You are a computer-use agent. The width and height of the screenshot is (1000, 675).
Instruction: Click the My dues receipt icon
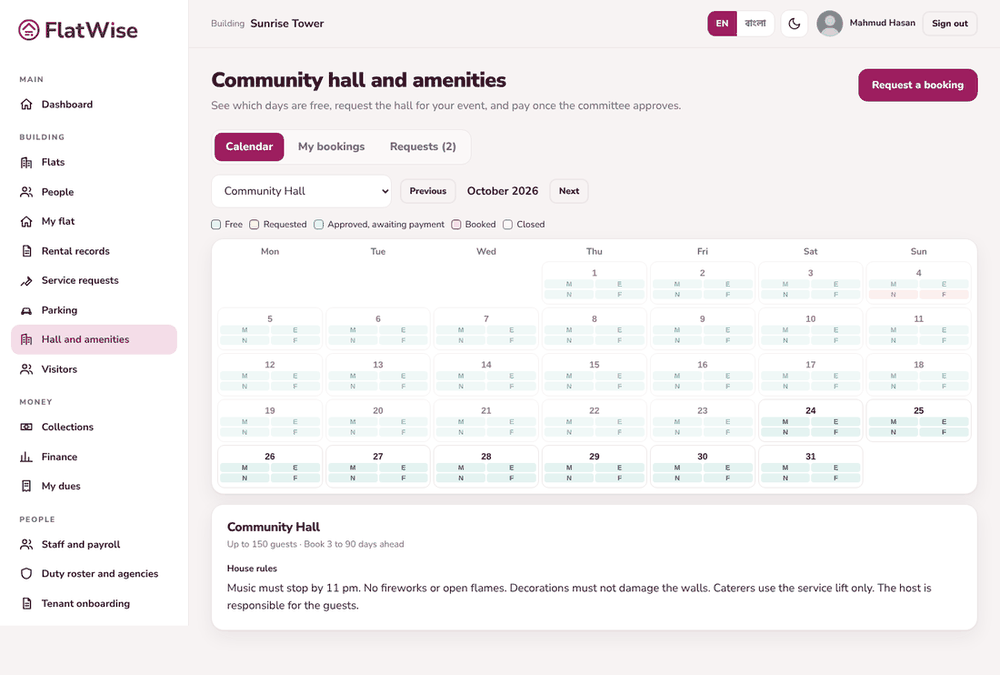click(26, 486)
